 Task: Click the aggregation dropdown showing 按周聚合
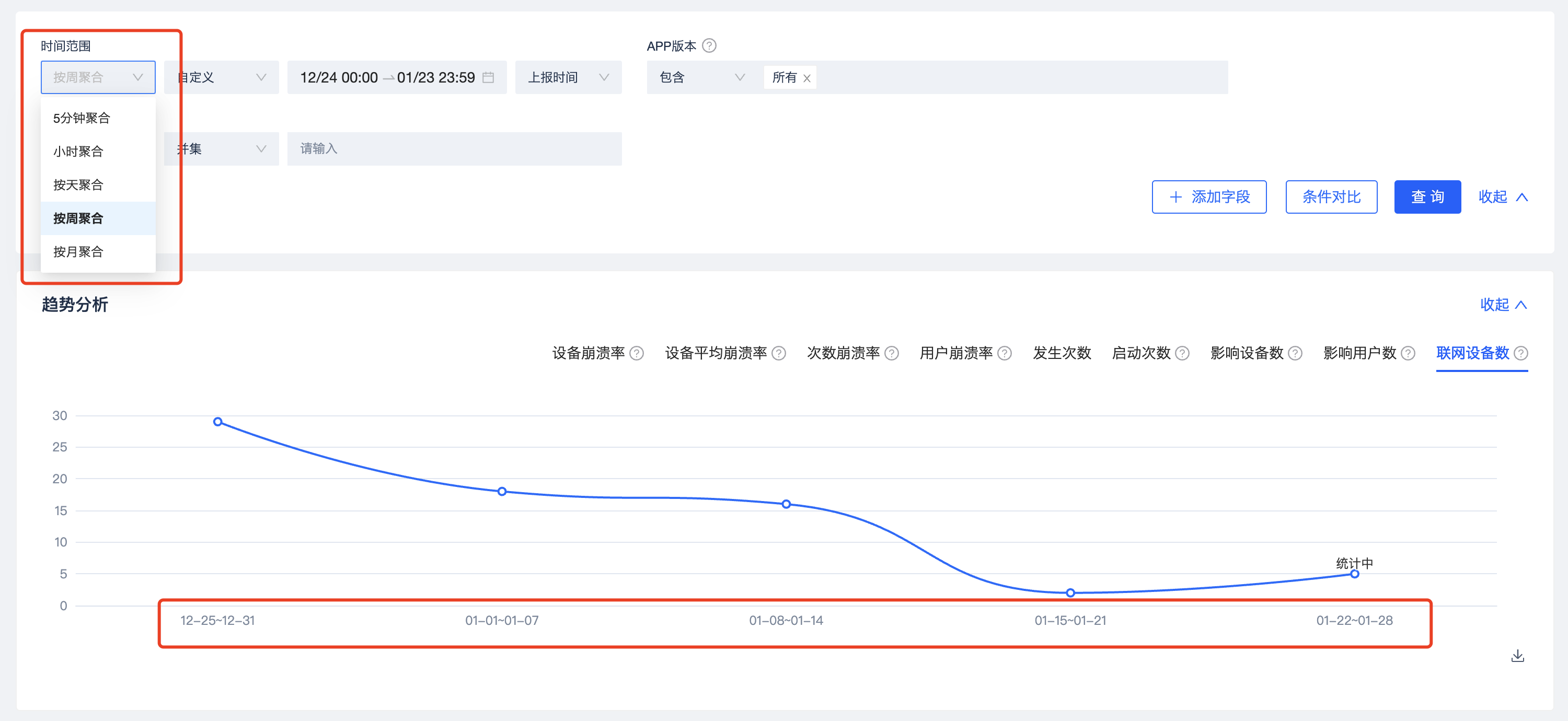98,77
